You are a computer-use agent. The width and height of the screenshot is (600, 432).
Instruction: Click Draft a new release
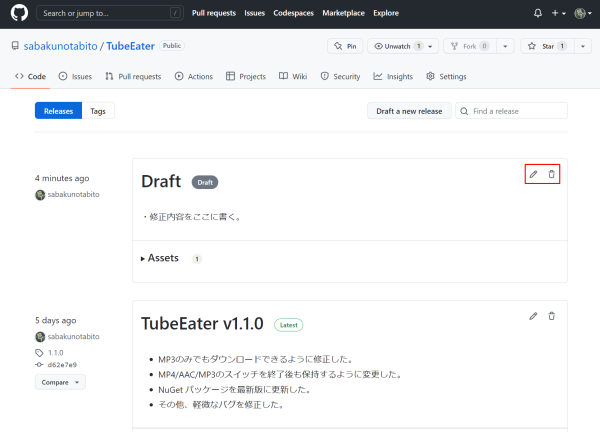pos(409,111)
